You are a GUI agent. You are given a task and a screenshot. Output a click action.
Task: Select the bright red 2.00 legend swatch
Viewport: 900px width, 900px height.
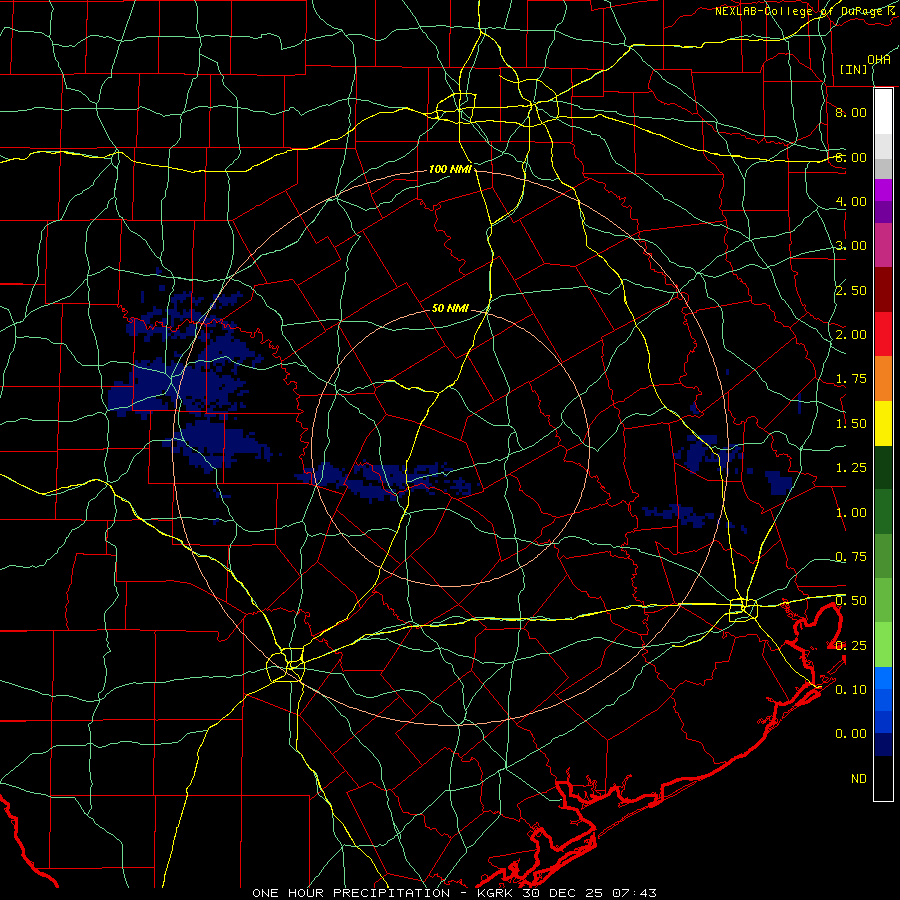coord(883,334)
